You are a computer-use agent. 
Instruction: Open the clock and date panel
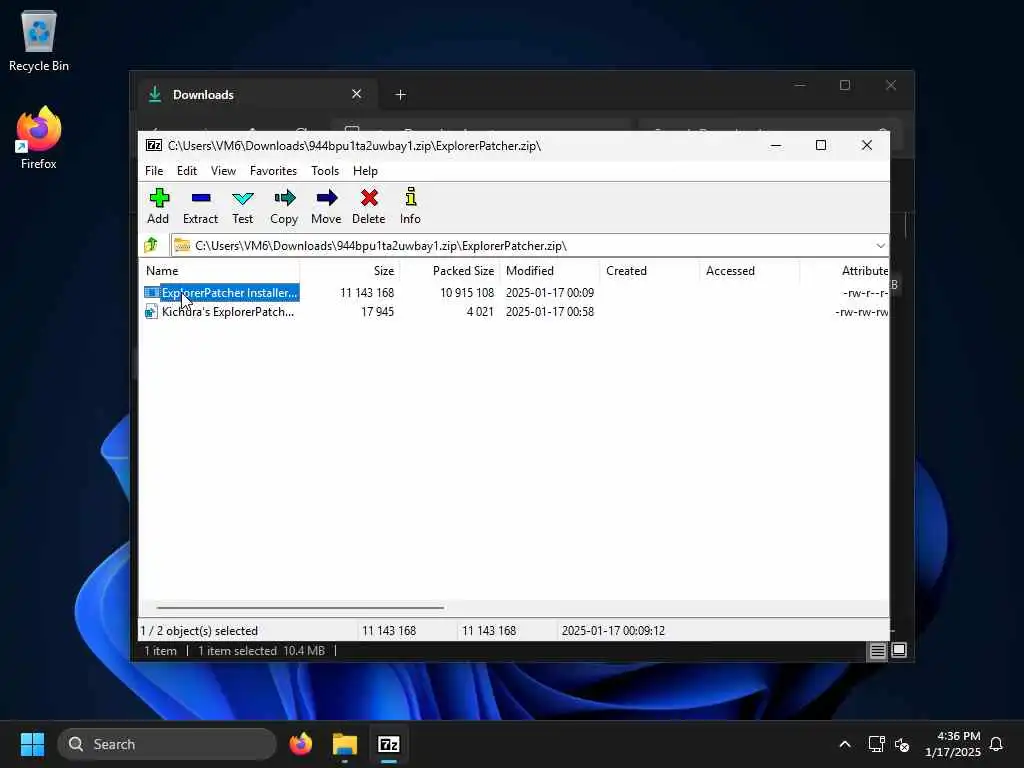[952, 744]
